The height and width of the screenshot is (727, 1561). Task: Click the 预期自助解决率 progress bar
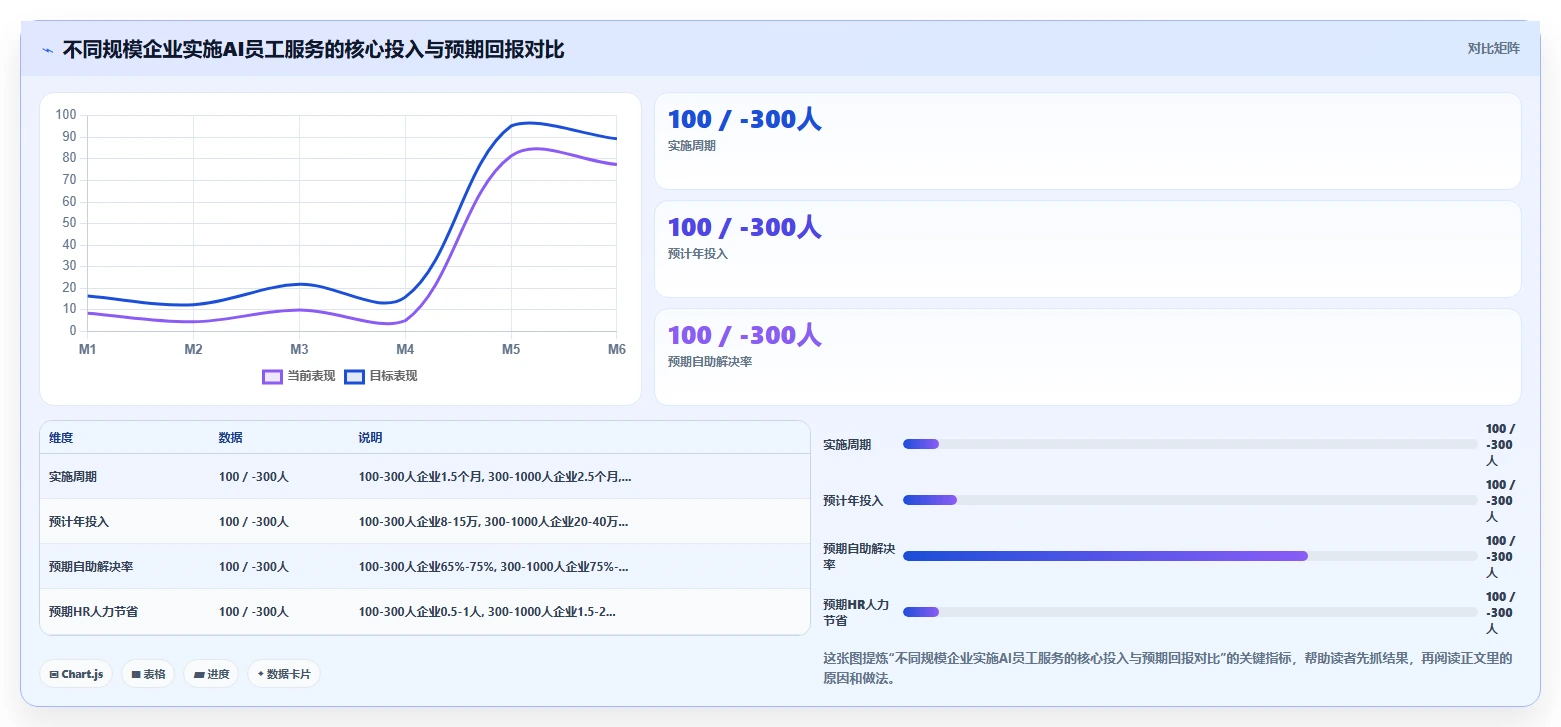click(1190, 556)
